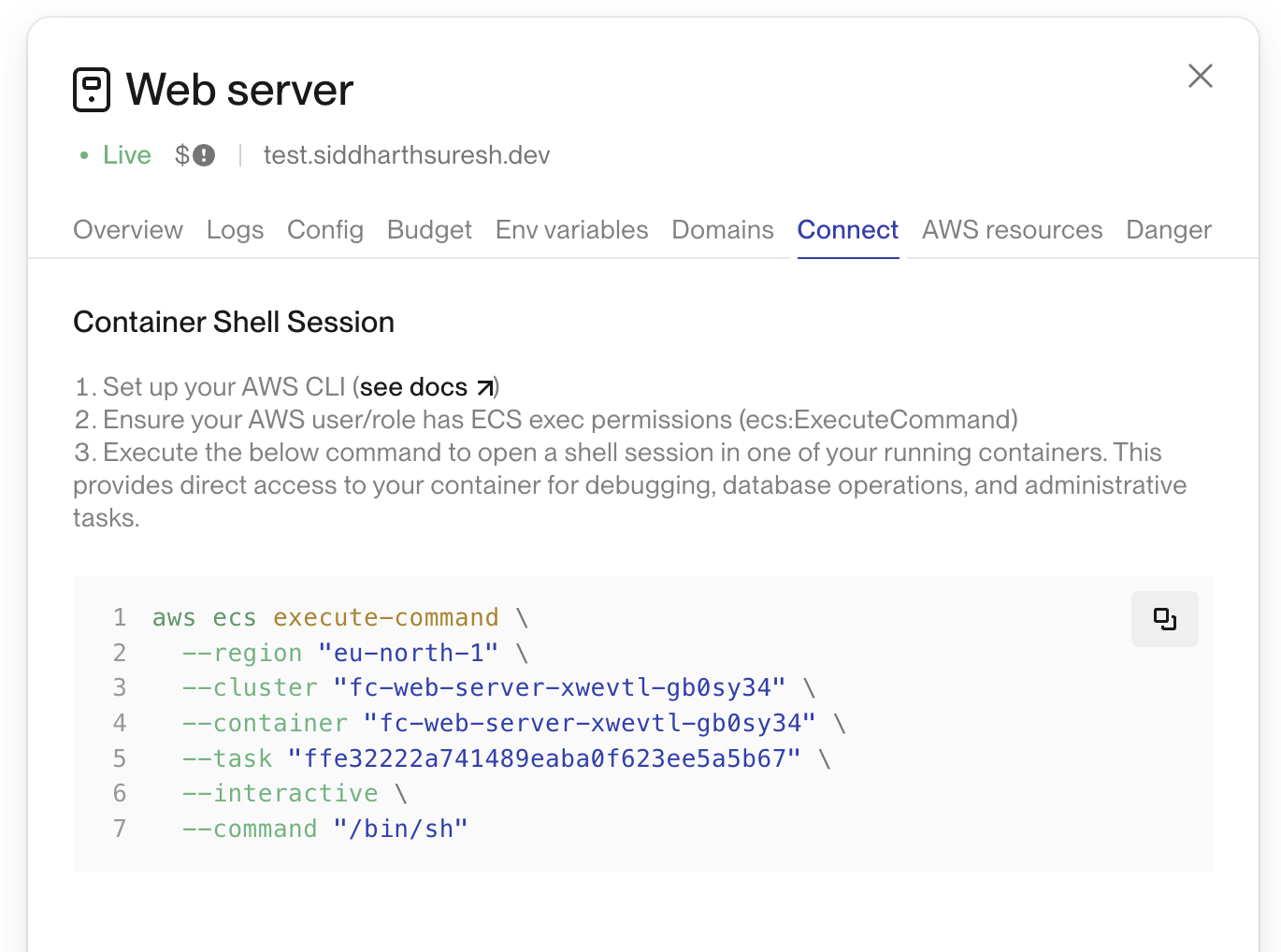Go to the Danger tab
The image size is (1281, 952).
(1168, 230)
